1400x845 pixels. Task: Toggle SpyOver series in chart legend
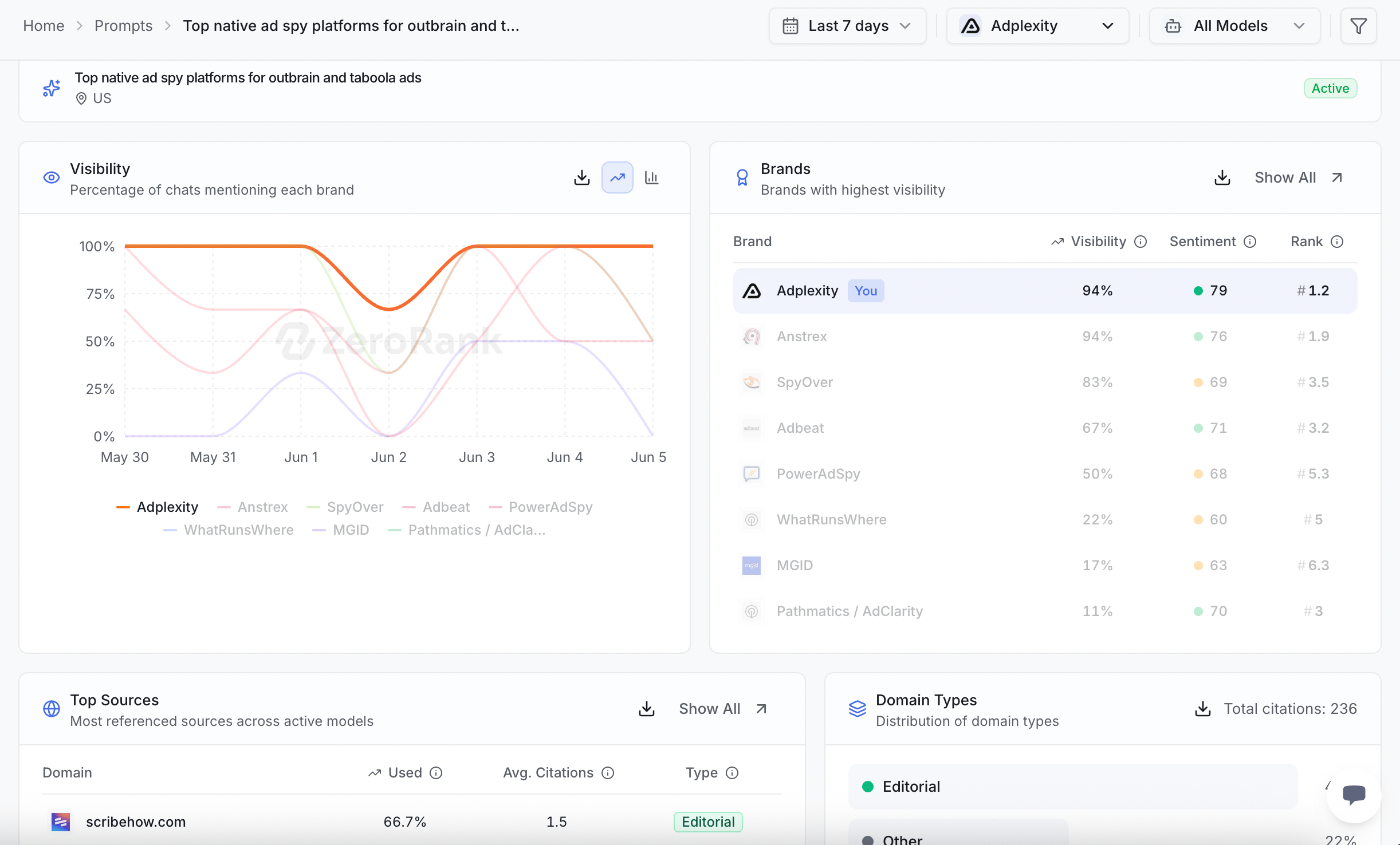(345, 507)
